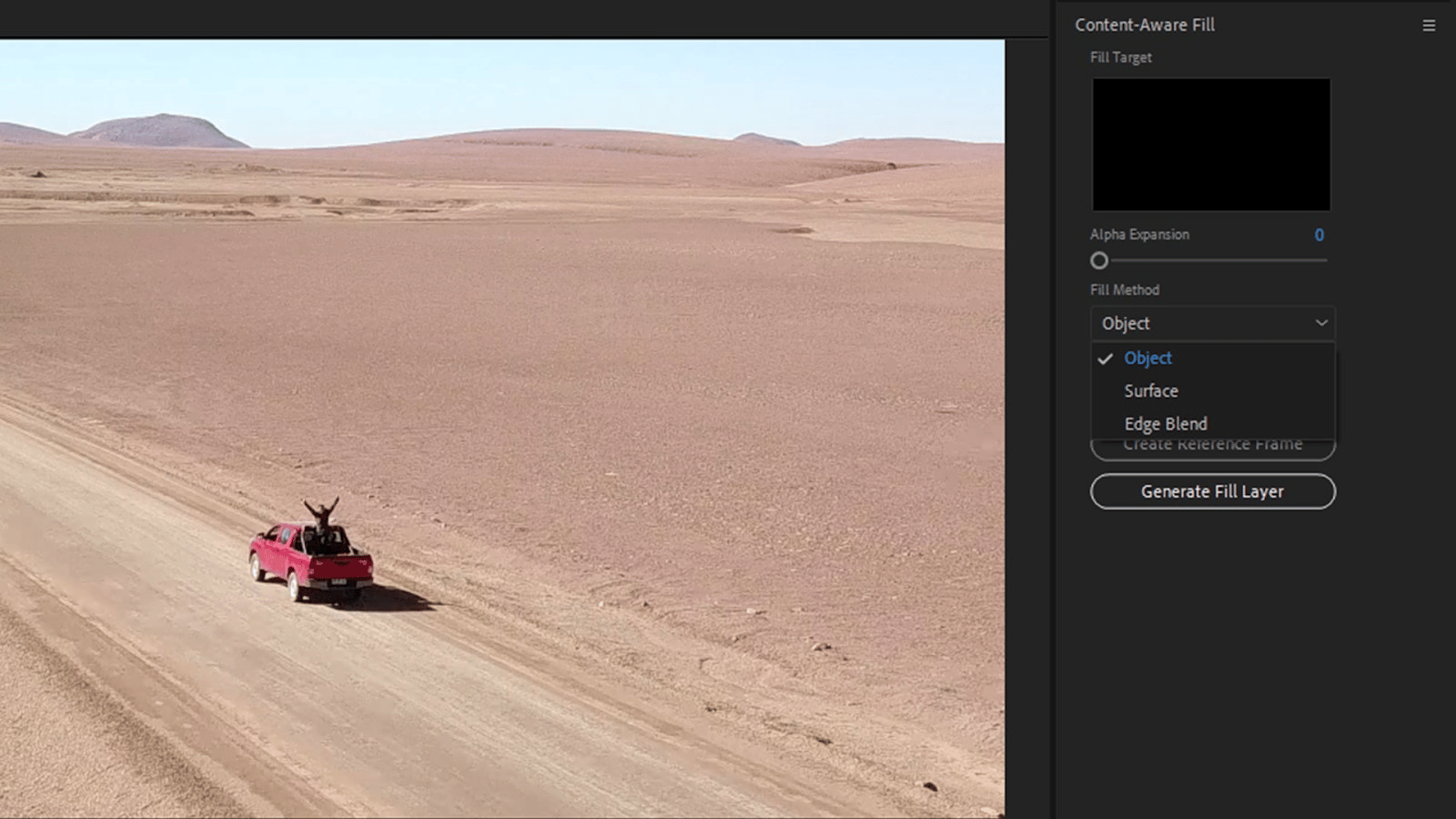
Task: Click the checkmark next to Object
Action: [1105, 359]
